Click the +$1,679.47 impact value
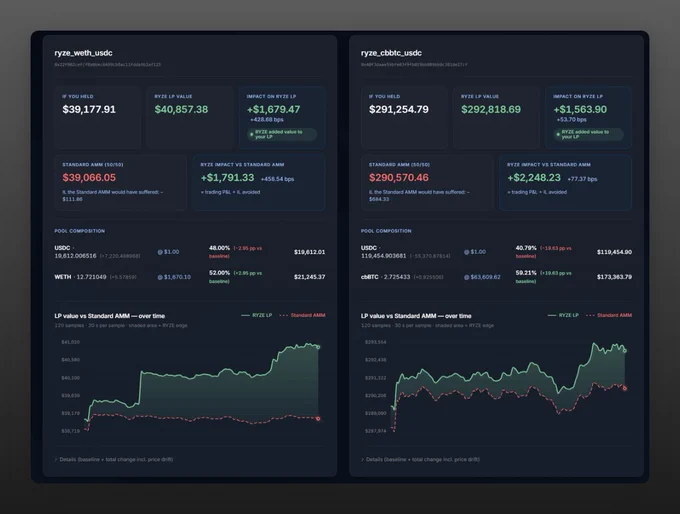Viewport: 680px width, 514px height. (273, 109)
